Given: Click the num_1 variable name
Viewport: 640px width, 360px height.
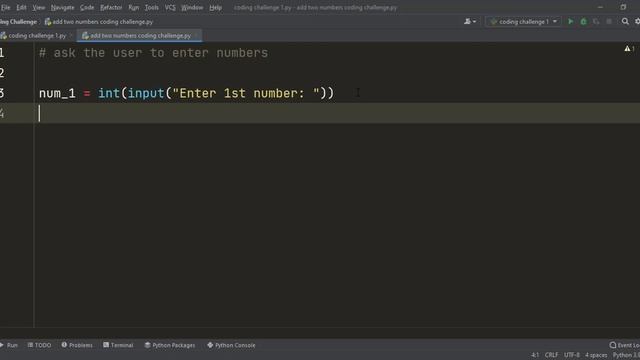Looking at the screenshot, I should click(57, 93).
